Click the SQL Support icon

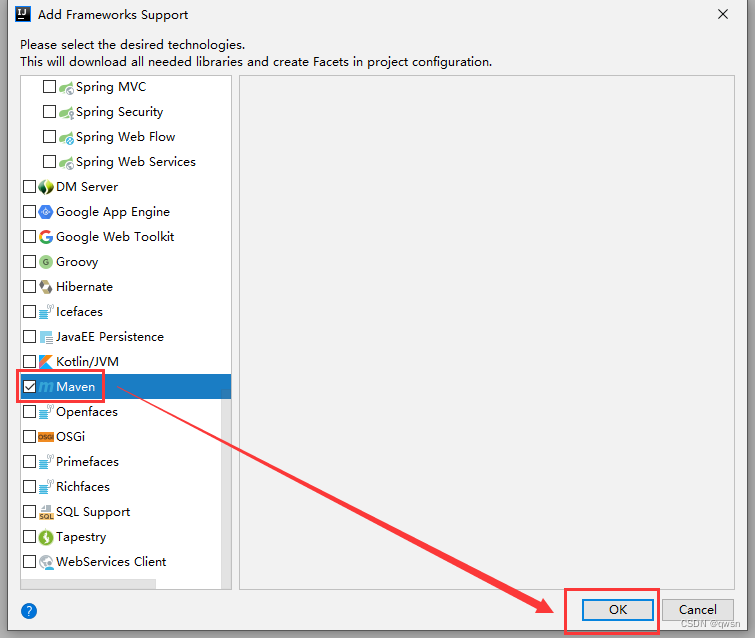[x=46, y=512]
